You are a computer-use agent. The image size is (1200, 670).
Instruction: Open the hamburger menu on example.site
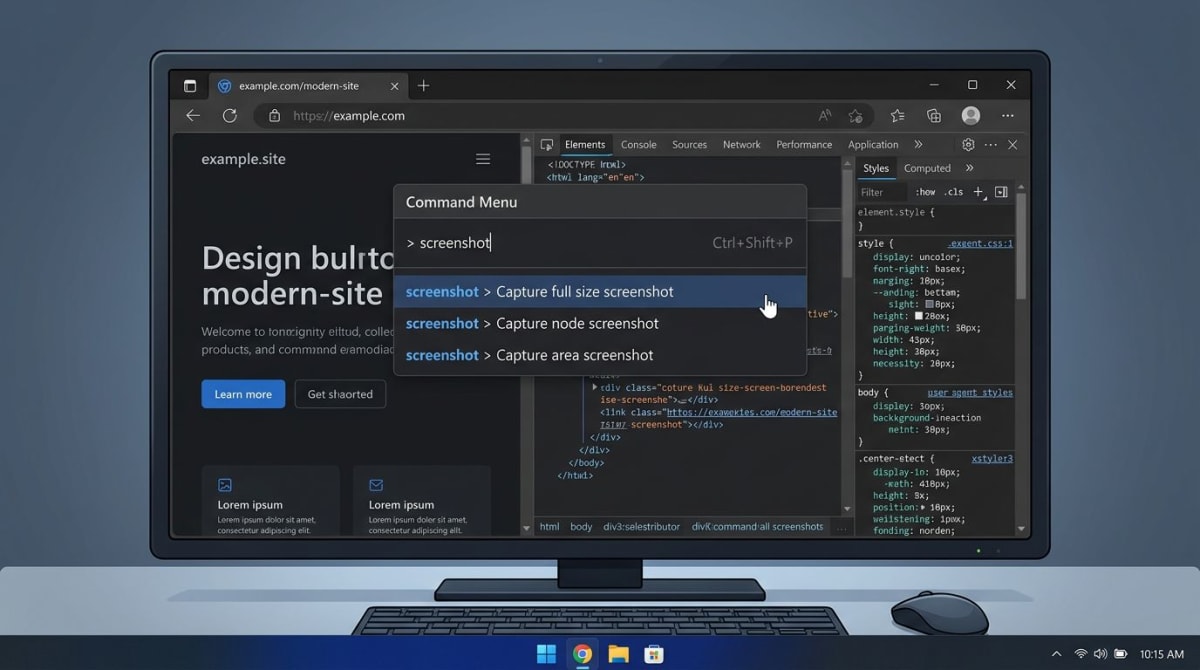(483, 159)
